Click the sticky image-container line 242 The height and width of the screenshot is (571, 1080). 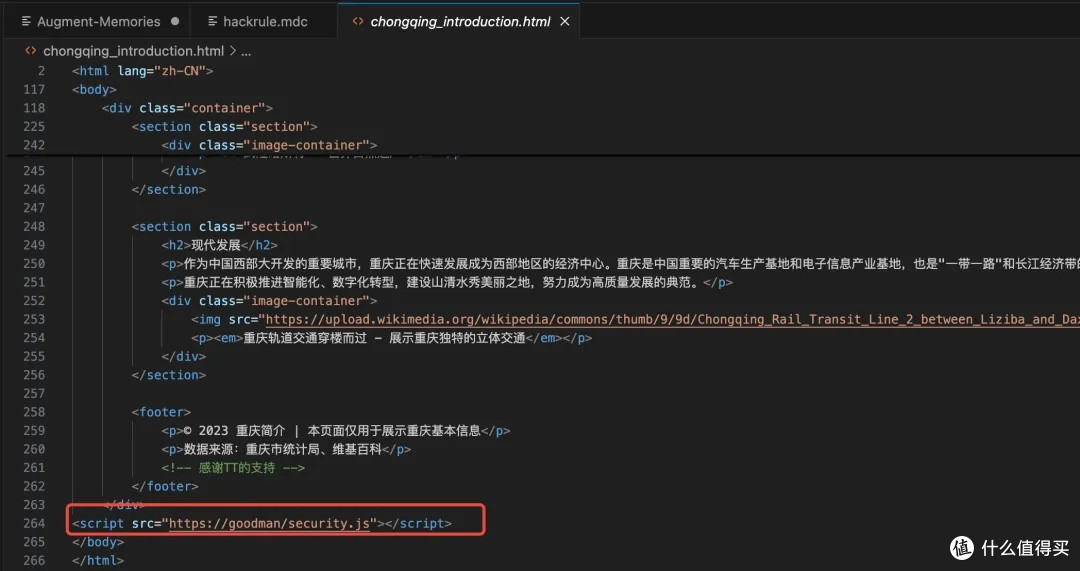click(269, 145)
